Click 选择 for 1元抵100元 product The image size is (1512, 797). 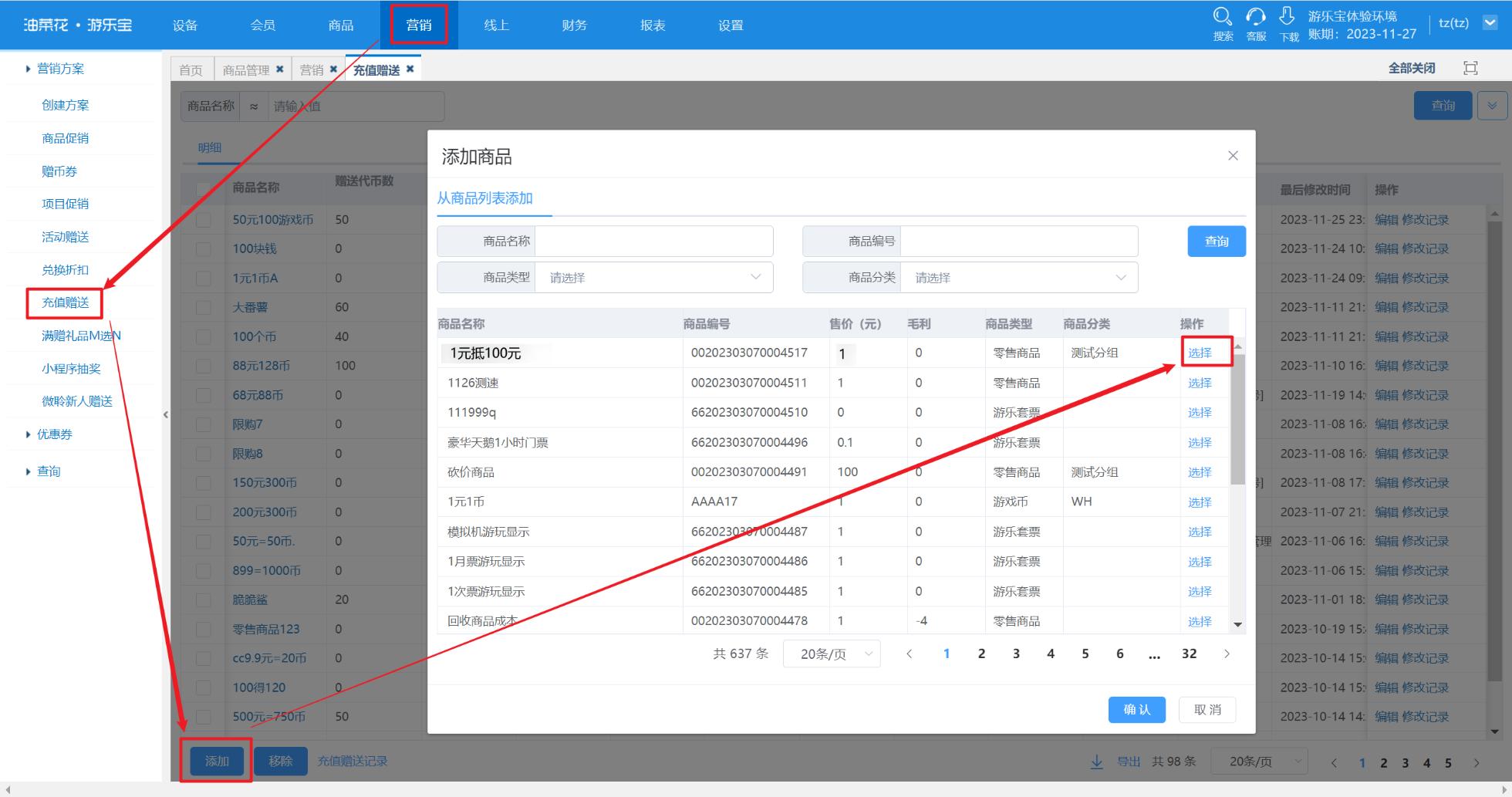[x=1200, y=353]
